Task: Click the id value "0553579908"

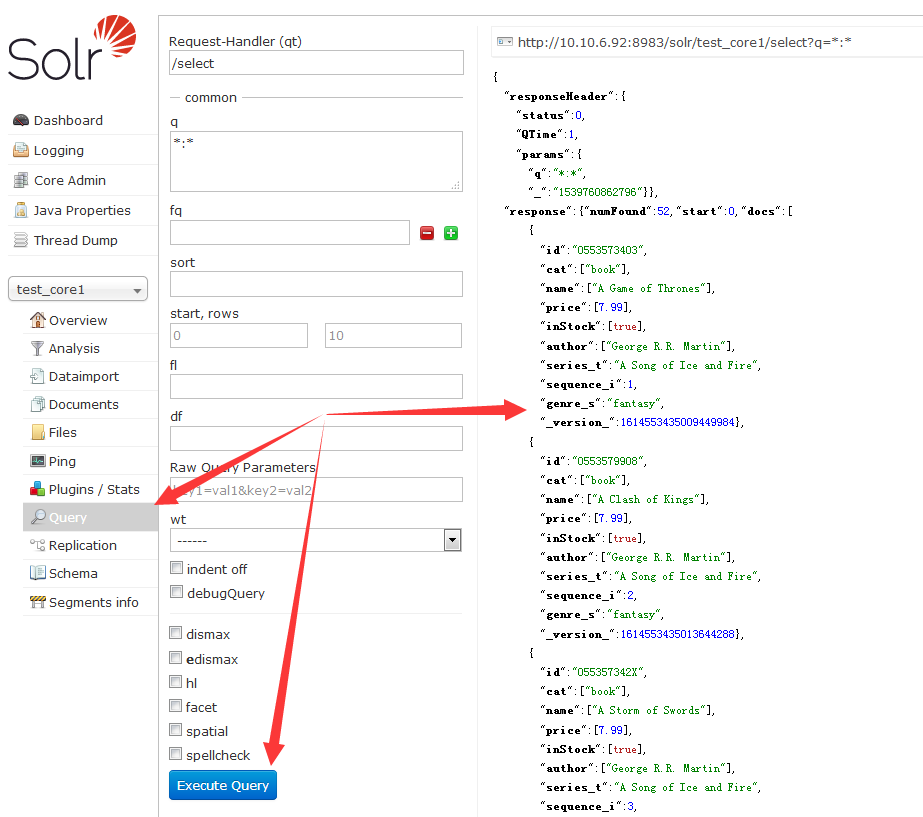Action: [x=608, y=461]
